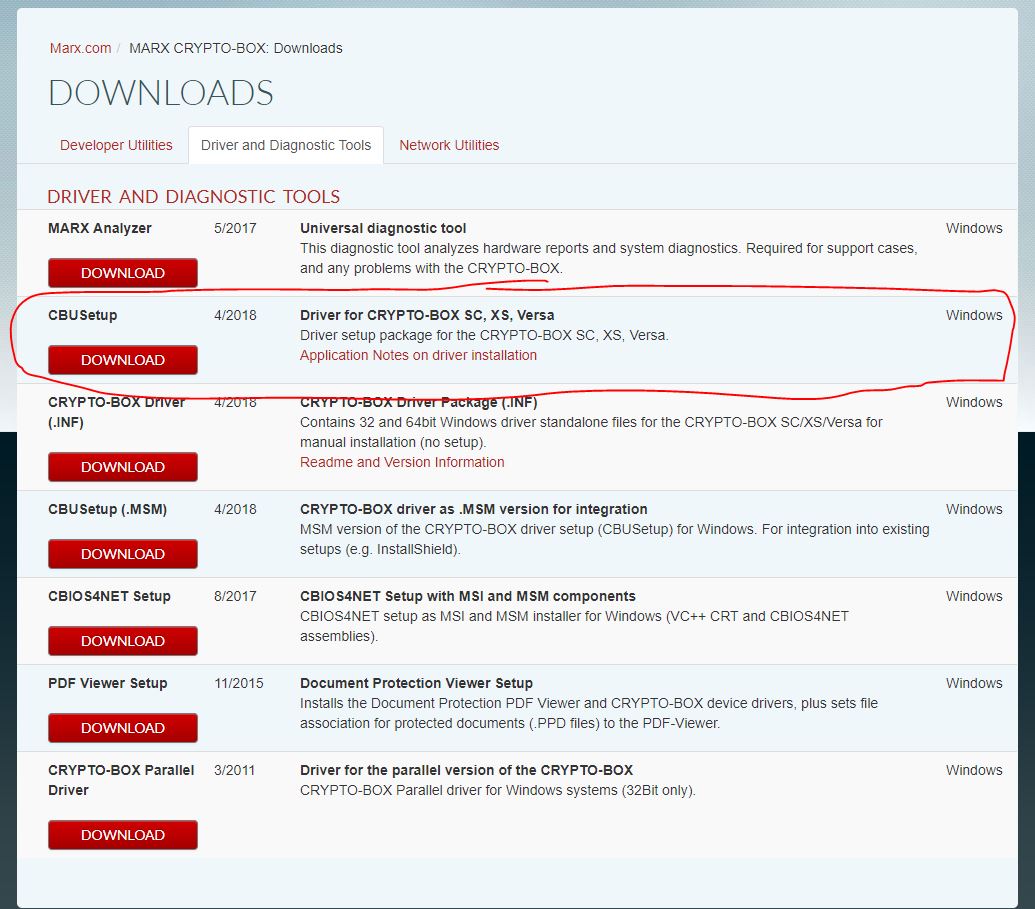Click the 'Windows' label in MARX Analyzer row
Image resolution: width=1035 pixels, height=909 pixels.
pos(974,228)
